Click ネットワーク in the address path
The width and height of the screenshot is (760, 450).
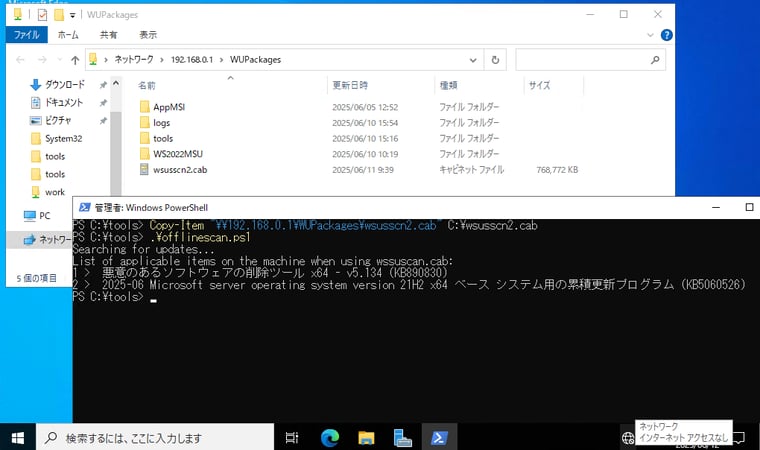(134, 60)
